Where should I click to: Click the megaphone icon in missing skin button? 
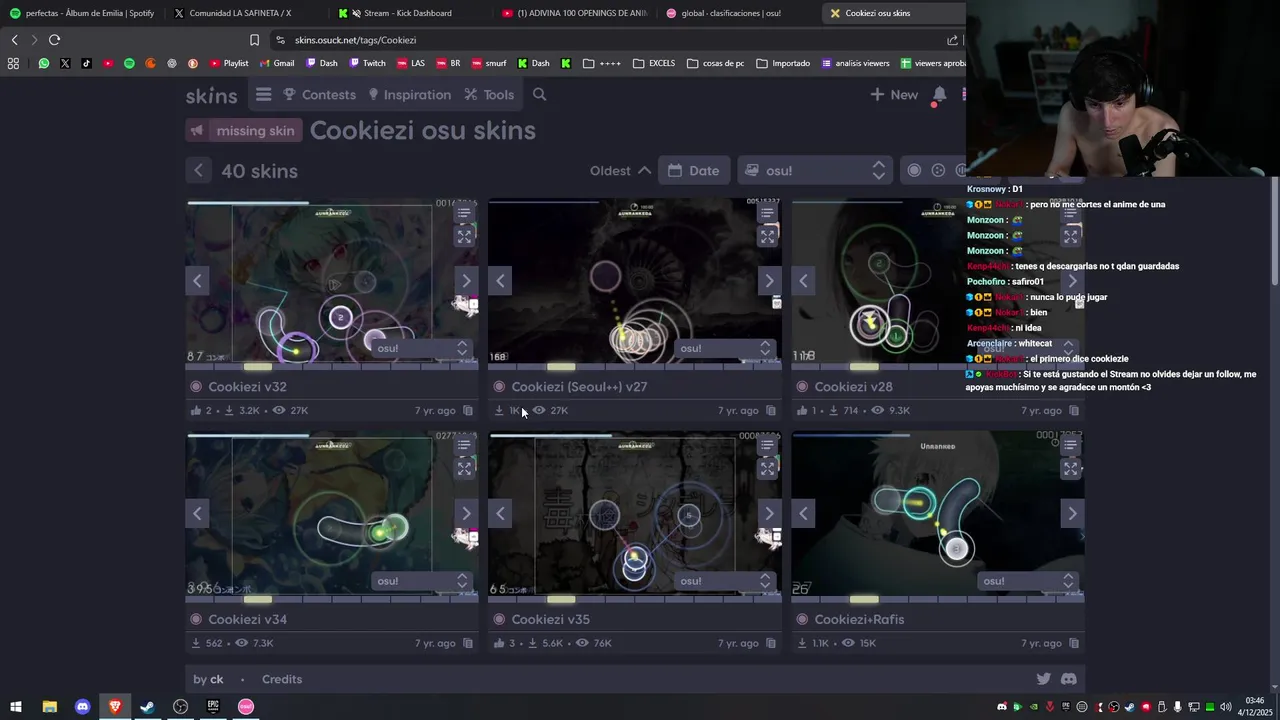197,130
